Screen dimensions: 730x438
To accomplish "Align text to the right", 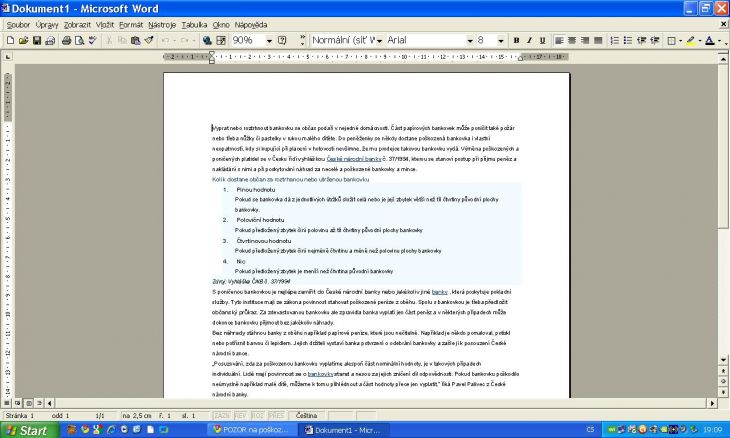I will click(585, 40).
